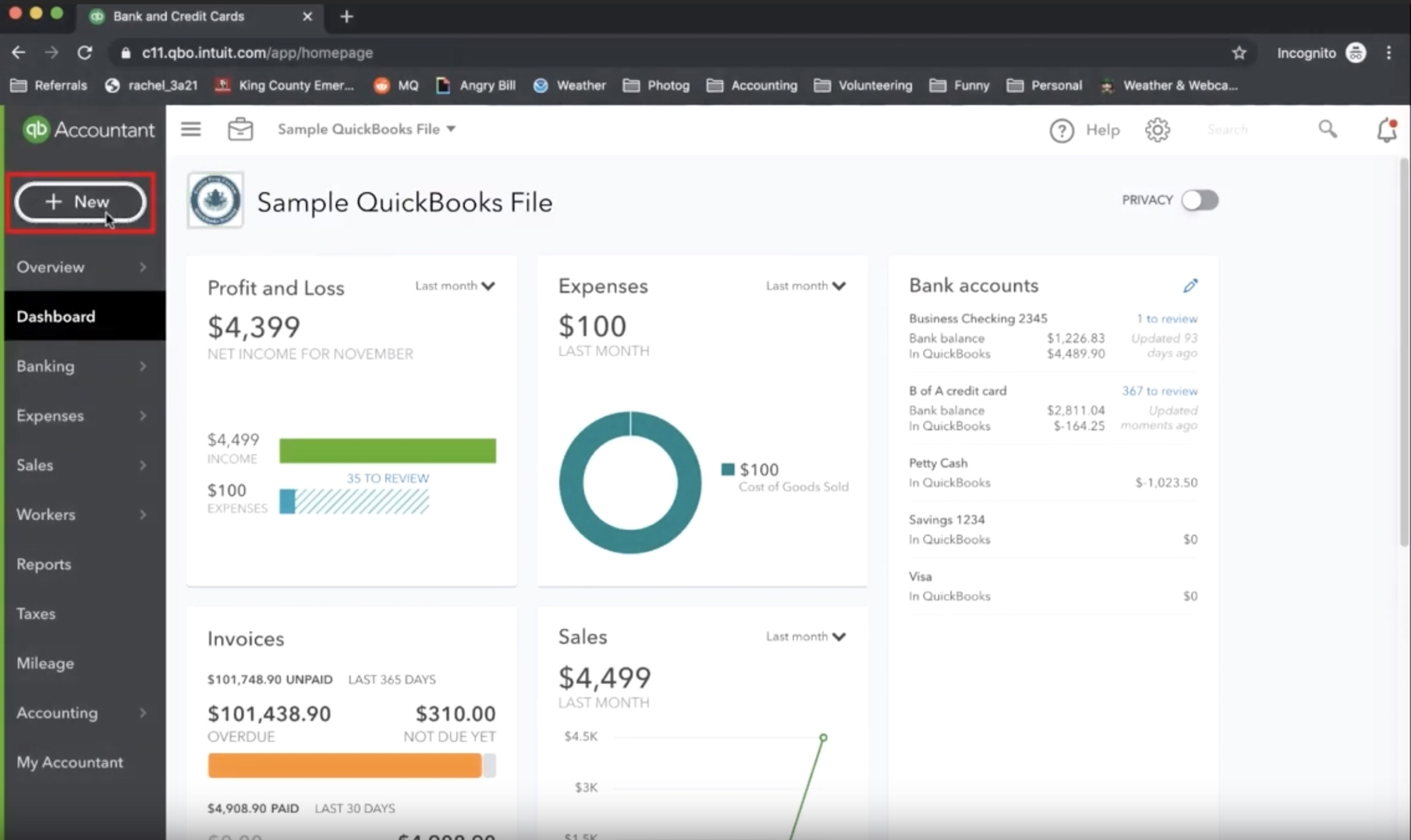The height and width of the screenshot is (840, 1411).
Task: Close the Bank and Credit Cards tab
Action: (308, 17)
